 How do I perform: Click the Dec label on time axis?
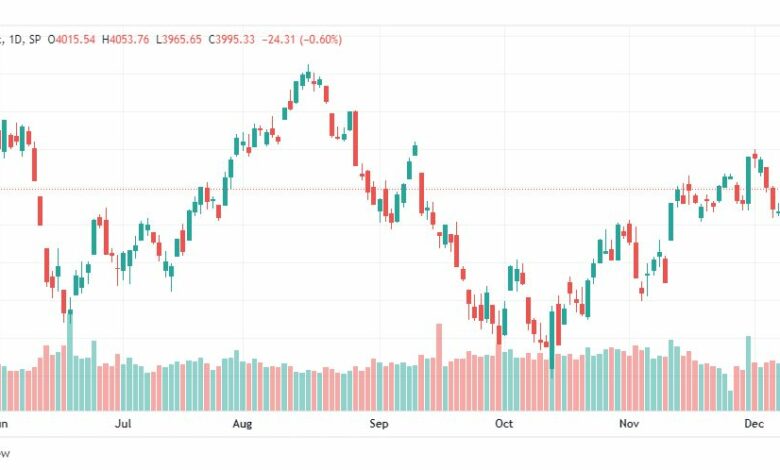(754, 424)
